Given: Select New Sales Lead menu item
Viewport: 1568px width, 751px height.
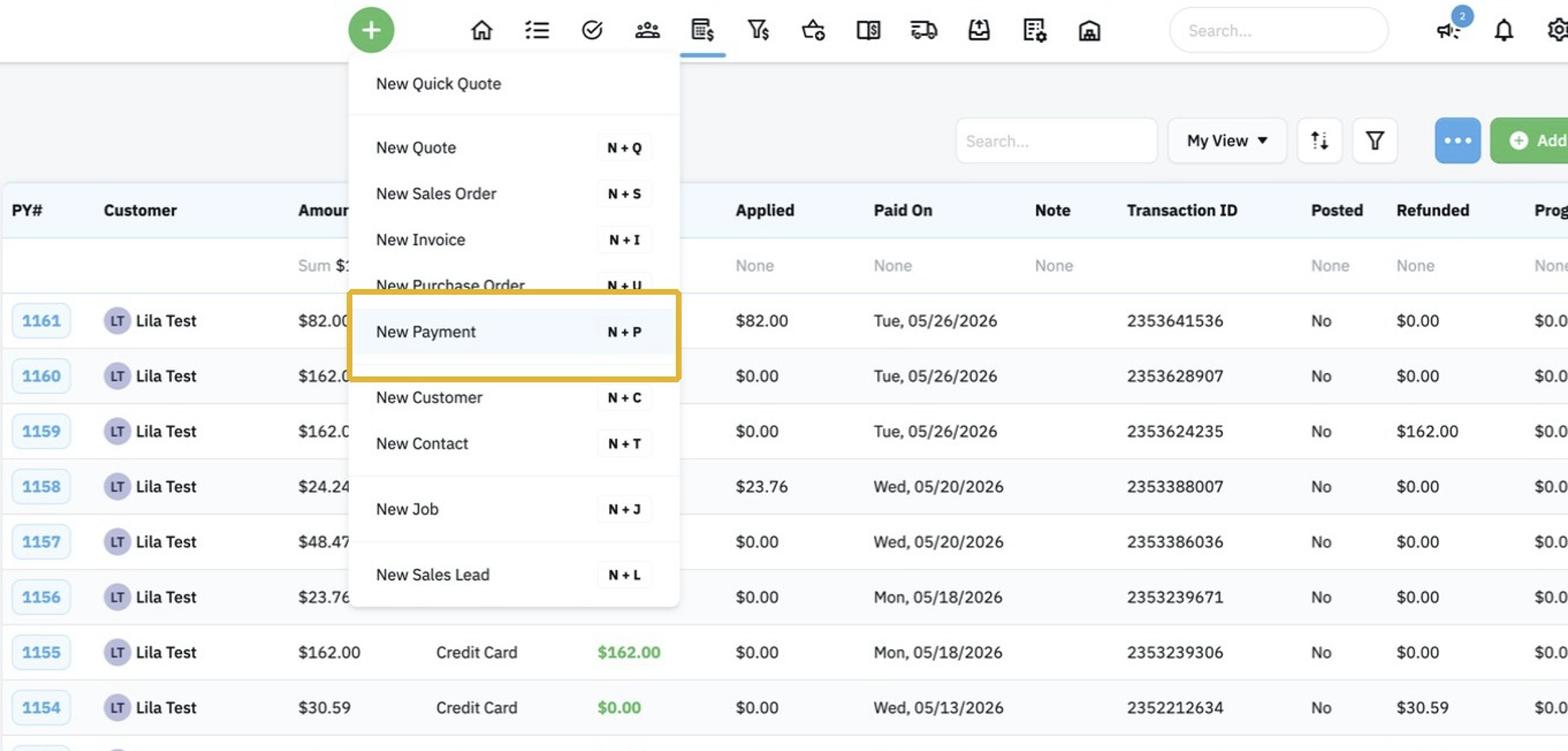Looking at the screenshot, I should pos(514,575).
